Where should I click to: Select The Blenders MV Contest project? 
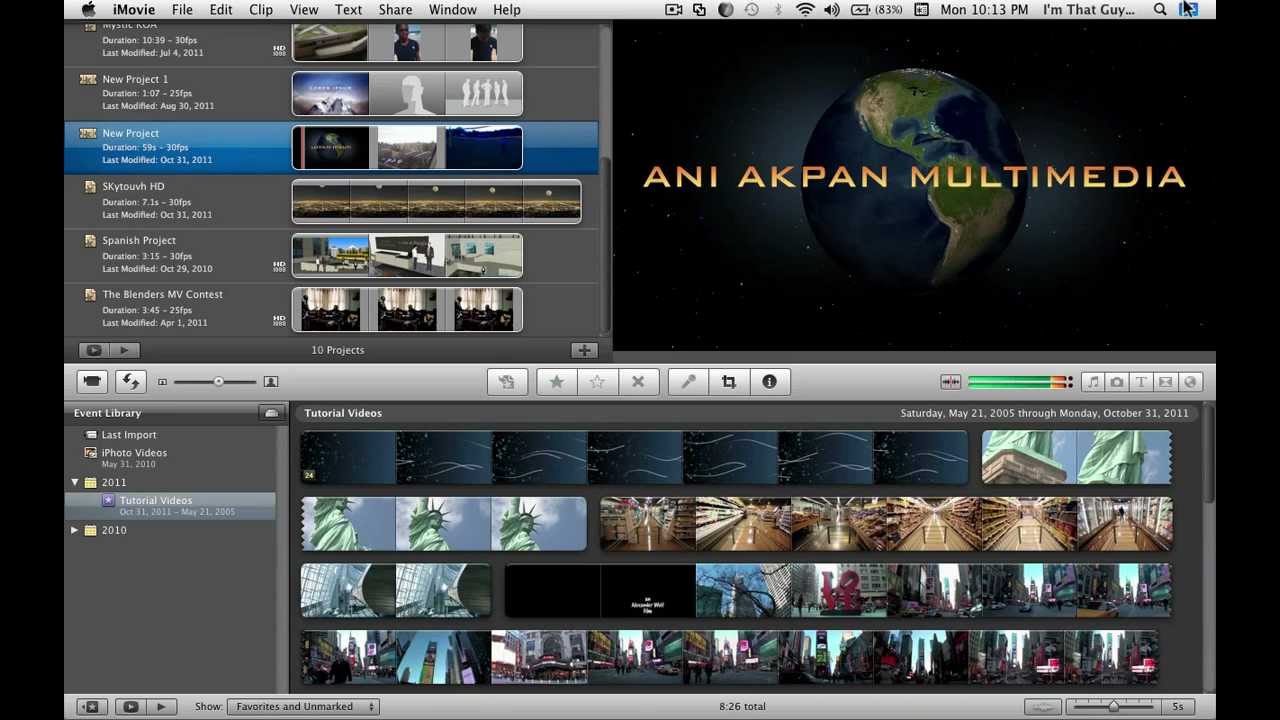[332, 309]
